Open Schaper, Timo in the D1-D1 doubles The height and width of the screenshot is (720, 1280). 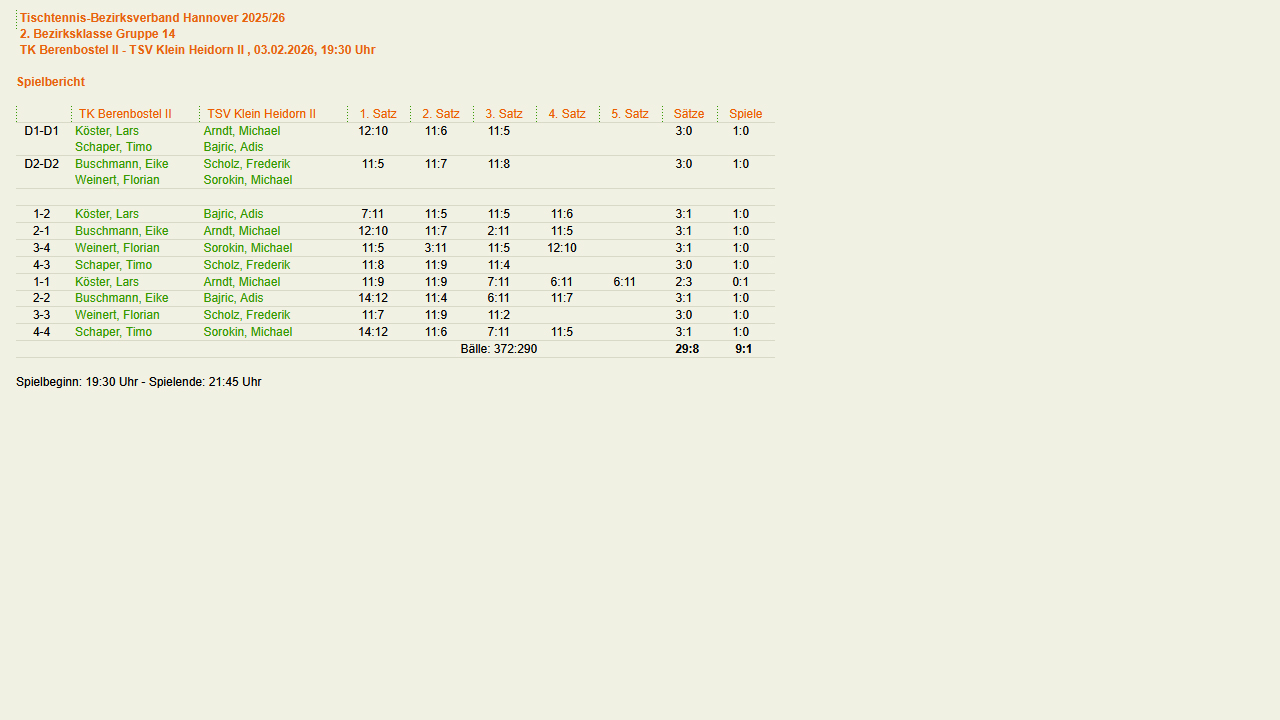[x=113, y=147]
